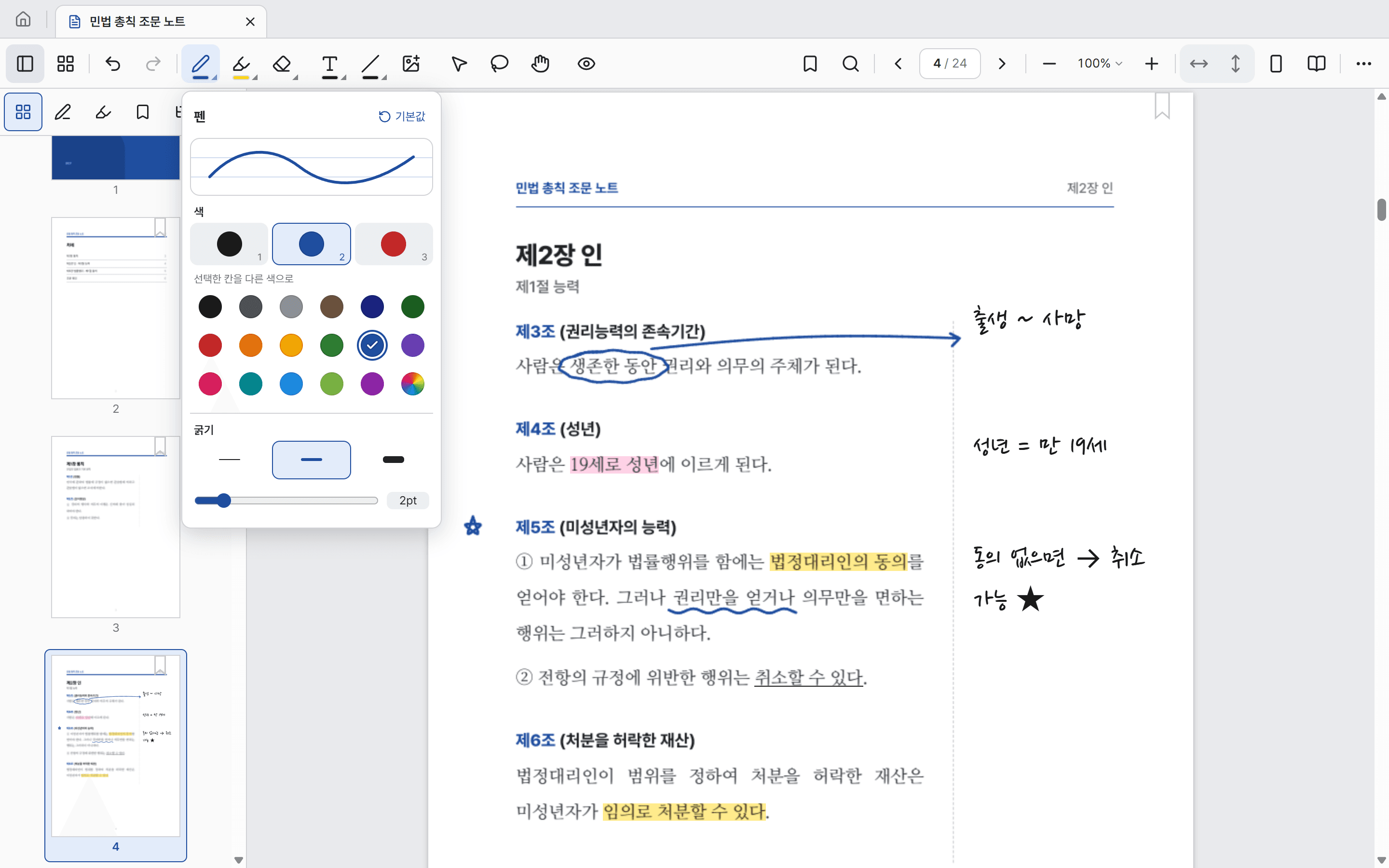This screenshot has width=1389, height=868.
Task: Expand the highlighter options arrow
Action: 255,77
